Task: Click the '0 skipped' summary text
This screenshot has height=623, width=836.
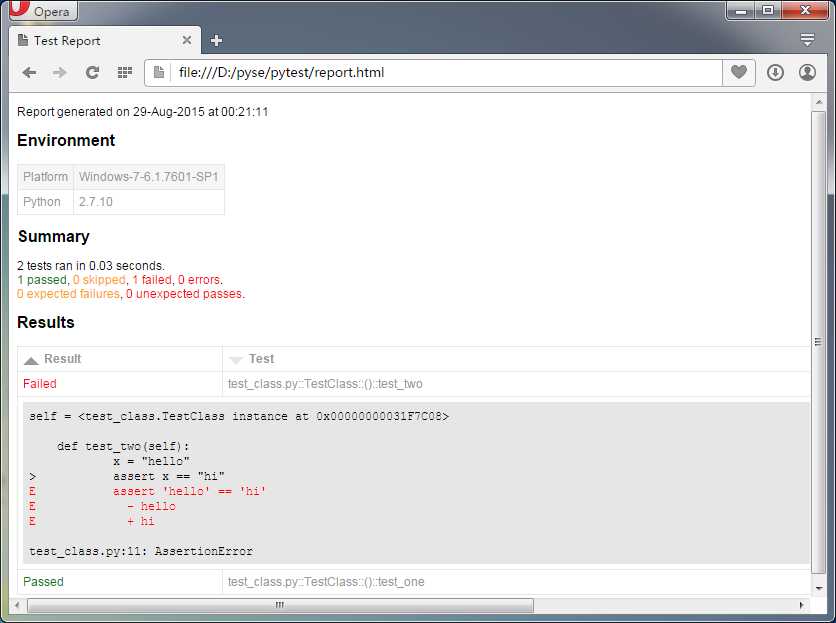Action: click(x=99, y=279)
